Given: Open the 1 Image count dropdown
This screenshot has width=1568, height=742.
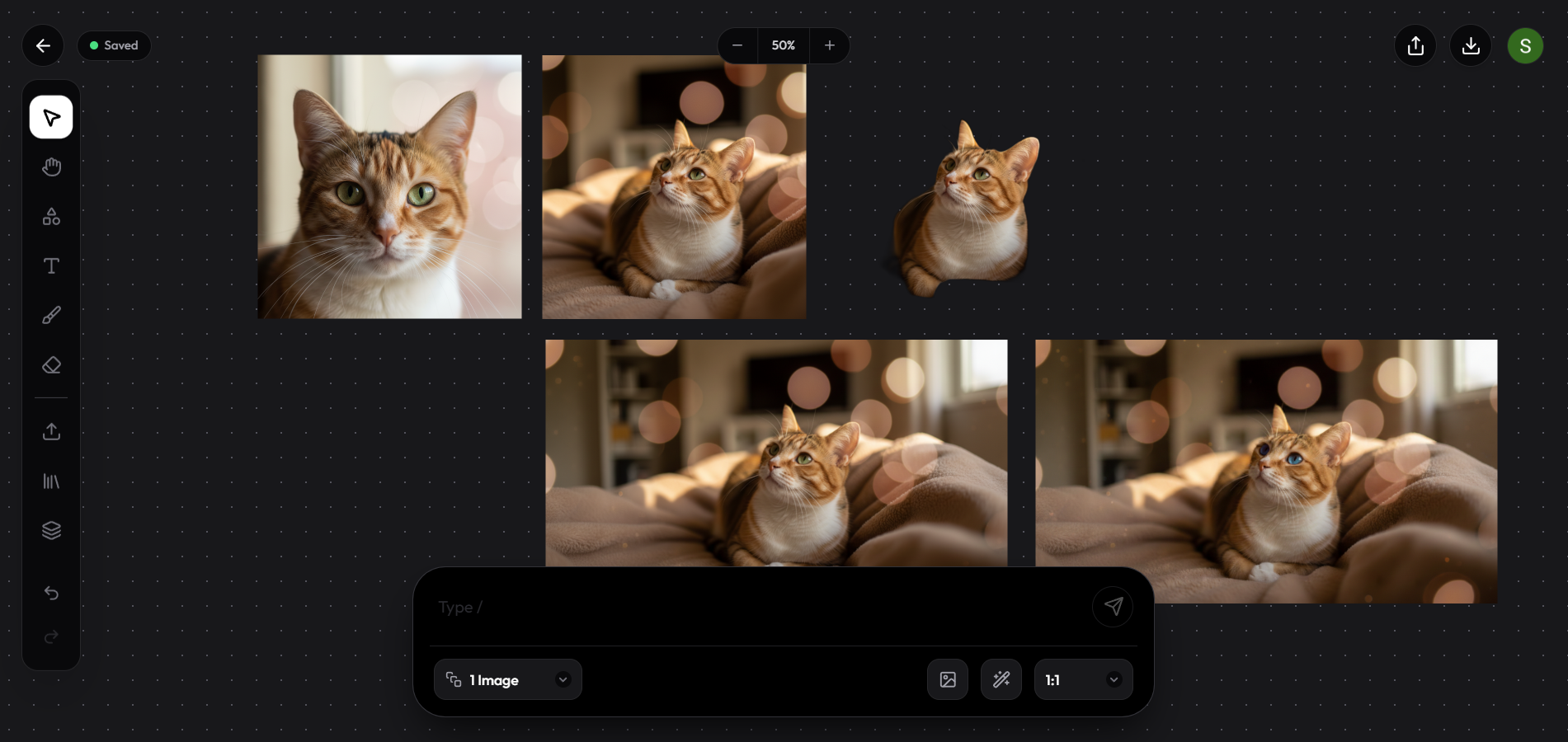Looking at the screenshot, I should coord(508,679).
